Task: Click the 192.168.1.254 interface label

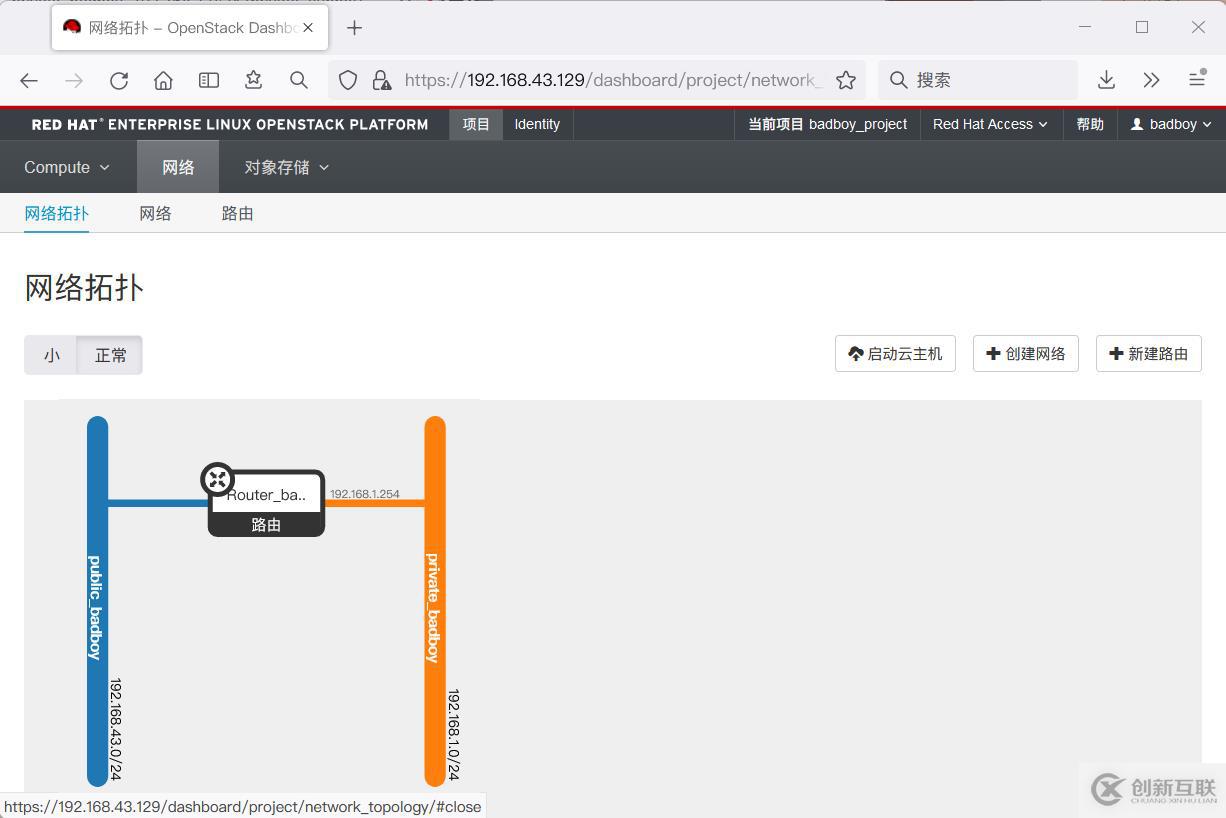Action: (x=365, y=494)
